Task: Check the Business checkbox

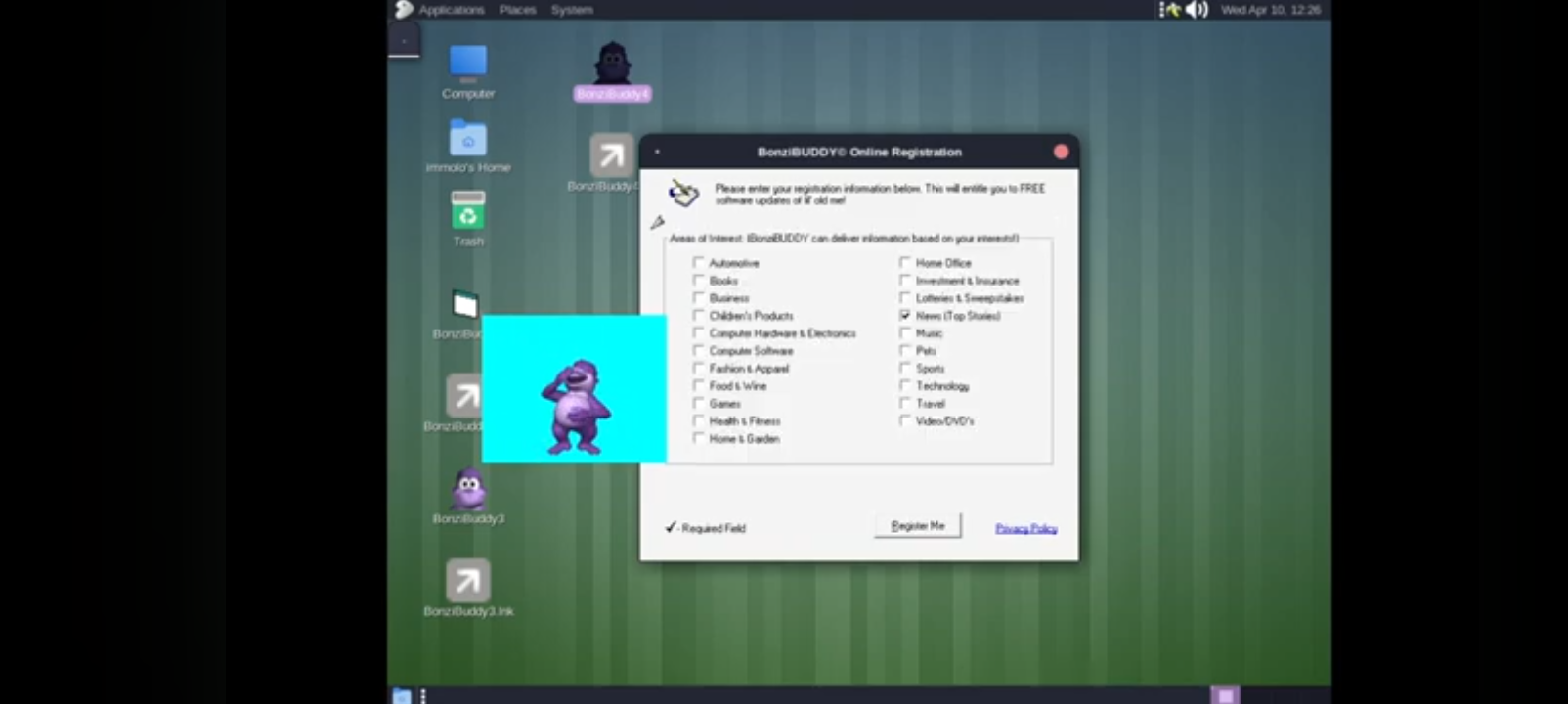Action: click(x=698, y=297)
